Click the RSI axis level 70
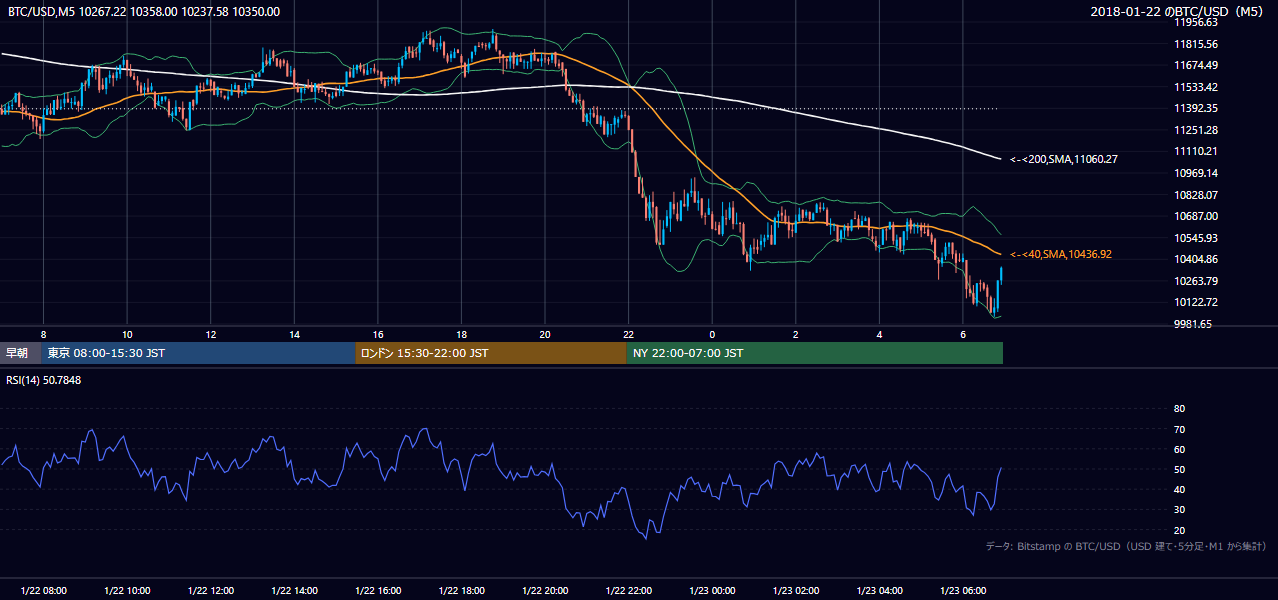This screenshot has width=1278, height=600. point(1180,429)
